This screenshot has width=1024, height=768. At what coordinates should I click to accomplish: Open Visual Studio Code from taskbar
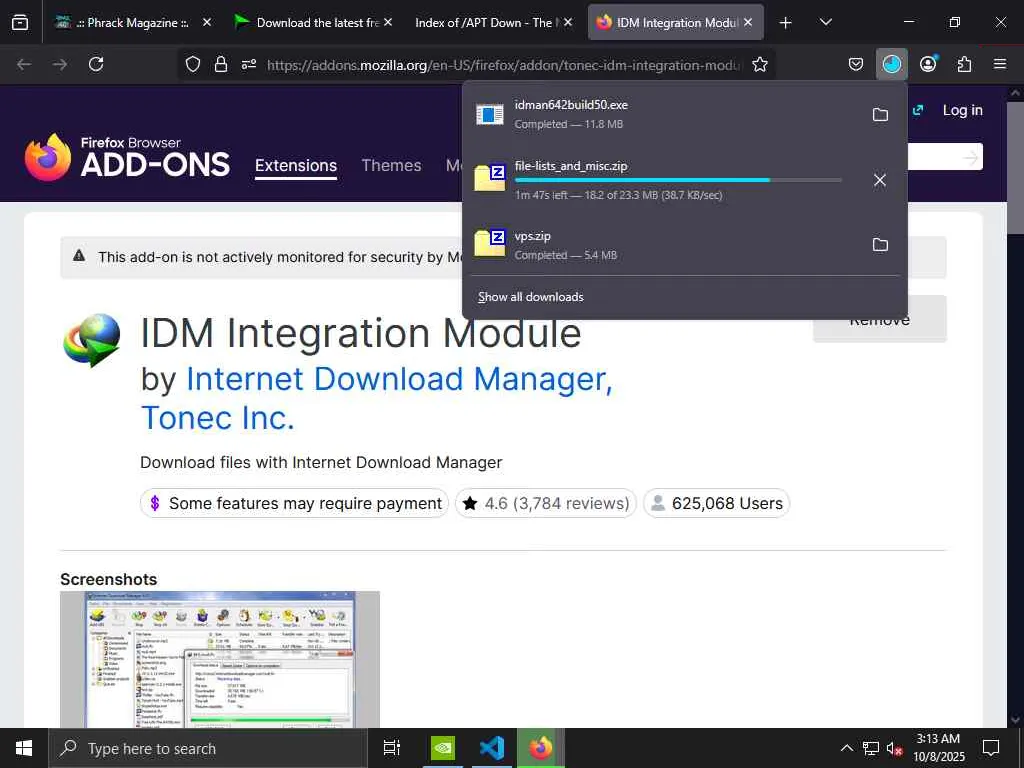pos(492,748)
